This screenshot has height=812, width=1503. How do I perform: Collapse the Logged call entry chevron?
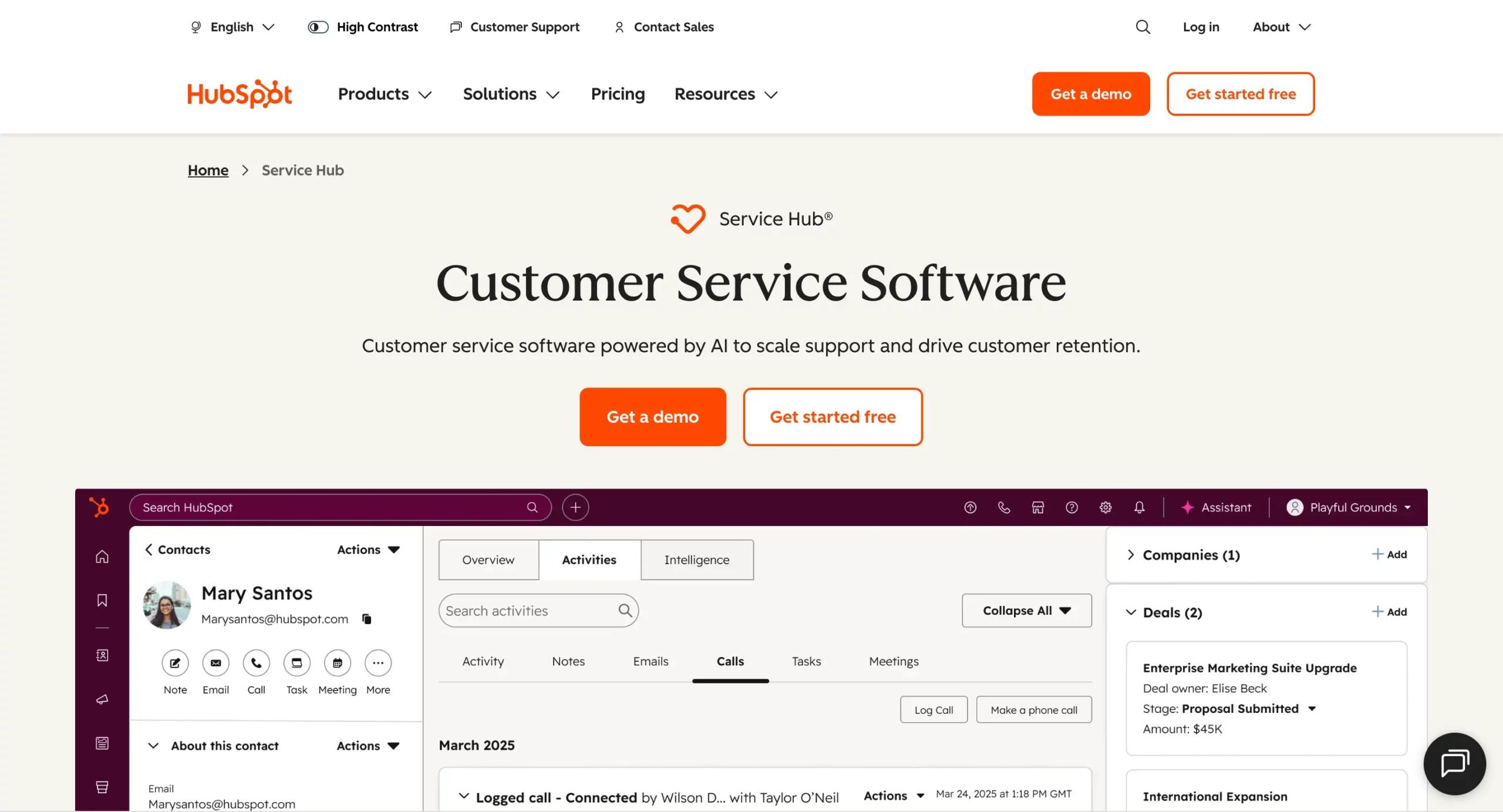464,796
